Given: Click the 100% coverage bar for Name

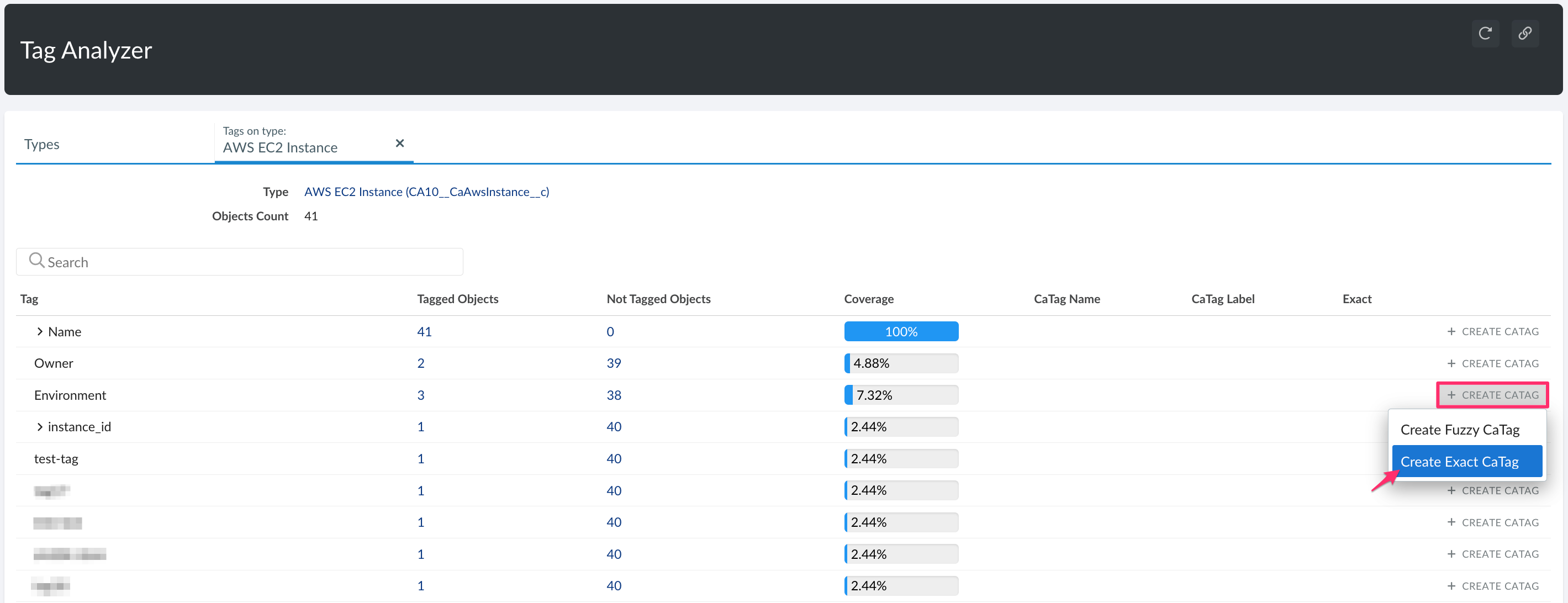Looking at the screenshot, I should click(x=900, y=332).
